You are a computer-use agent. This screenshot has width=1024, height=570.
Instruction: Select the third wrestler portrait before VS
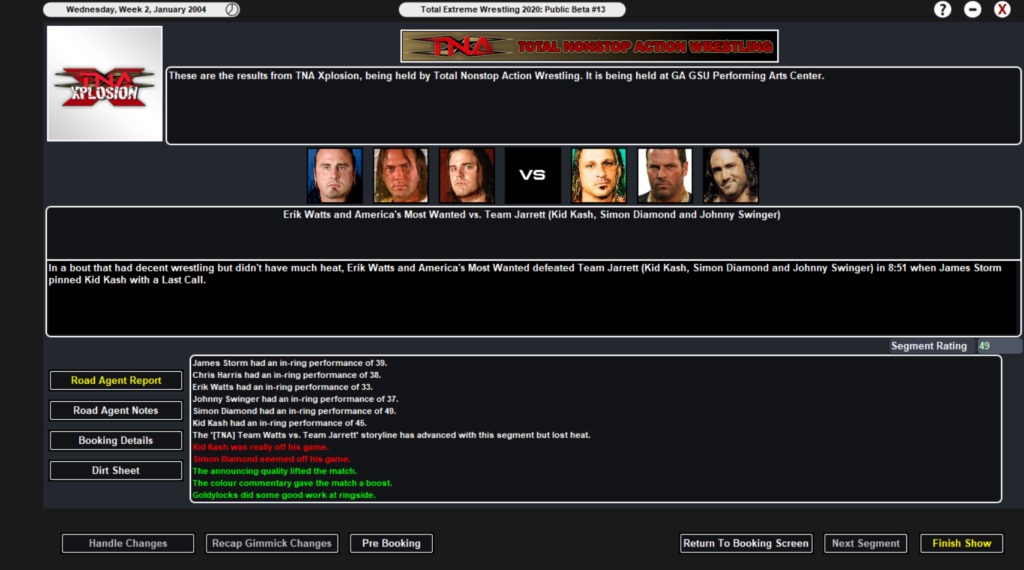point(467,175)
